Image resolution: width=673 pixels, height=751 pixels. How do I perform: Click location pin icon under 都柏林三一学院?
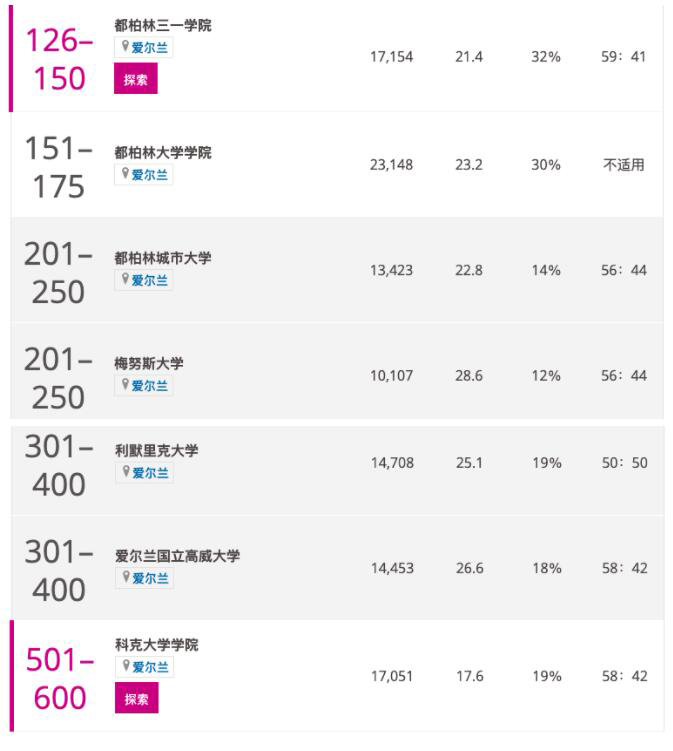pyautogui.click(x=125, y=48)
